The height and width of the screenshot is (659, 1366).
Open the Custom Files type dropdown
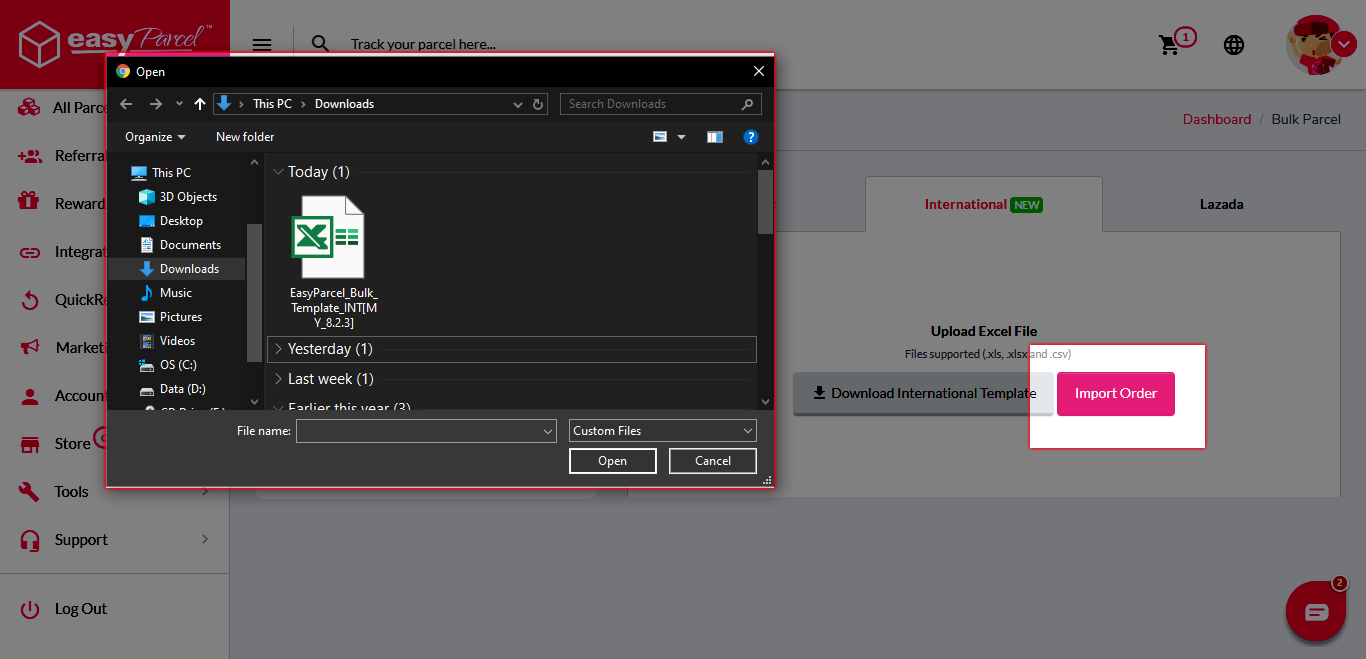point(663,431)
